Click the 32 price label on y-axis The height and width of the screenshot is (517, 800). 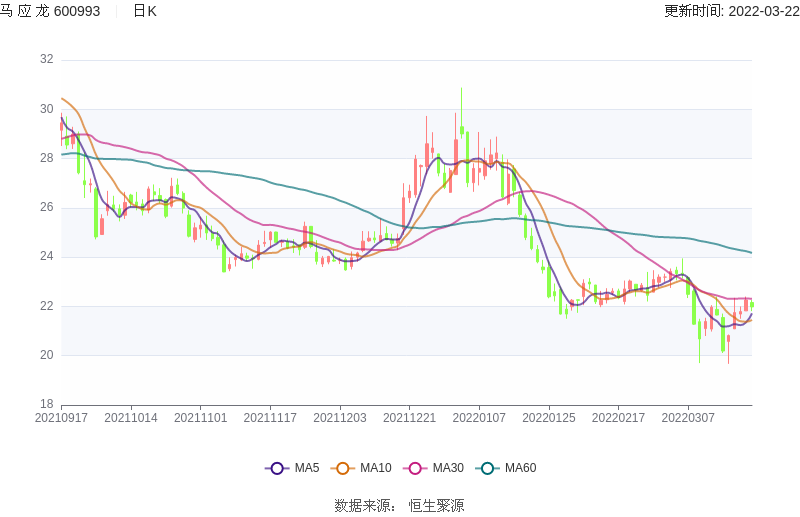click(46, 60)
